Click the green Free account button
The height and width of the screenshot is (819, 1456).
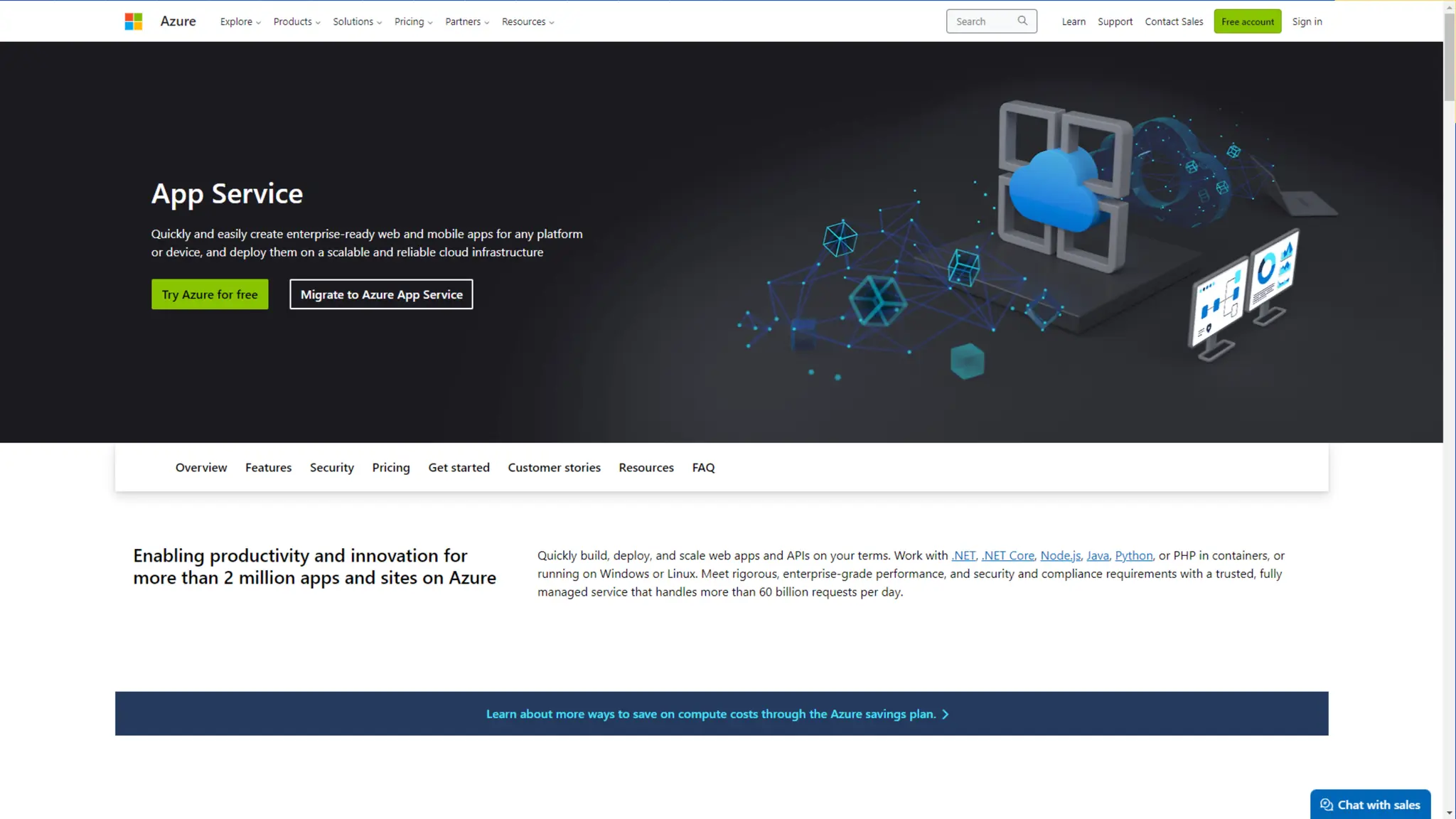point(1248,21)
